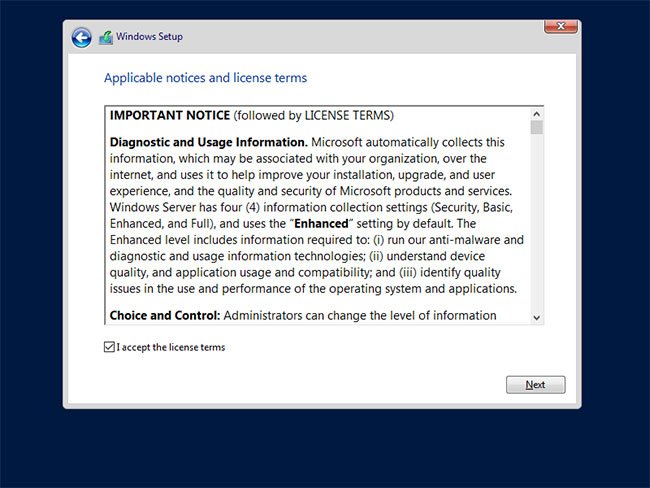
Task: Click 'Diagnostic and Usage Information.' bold text
Action: (209, 142)
